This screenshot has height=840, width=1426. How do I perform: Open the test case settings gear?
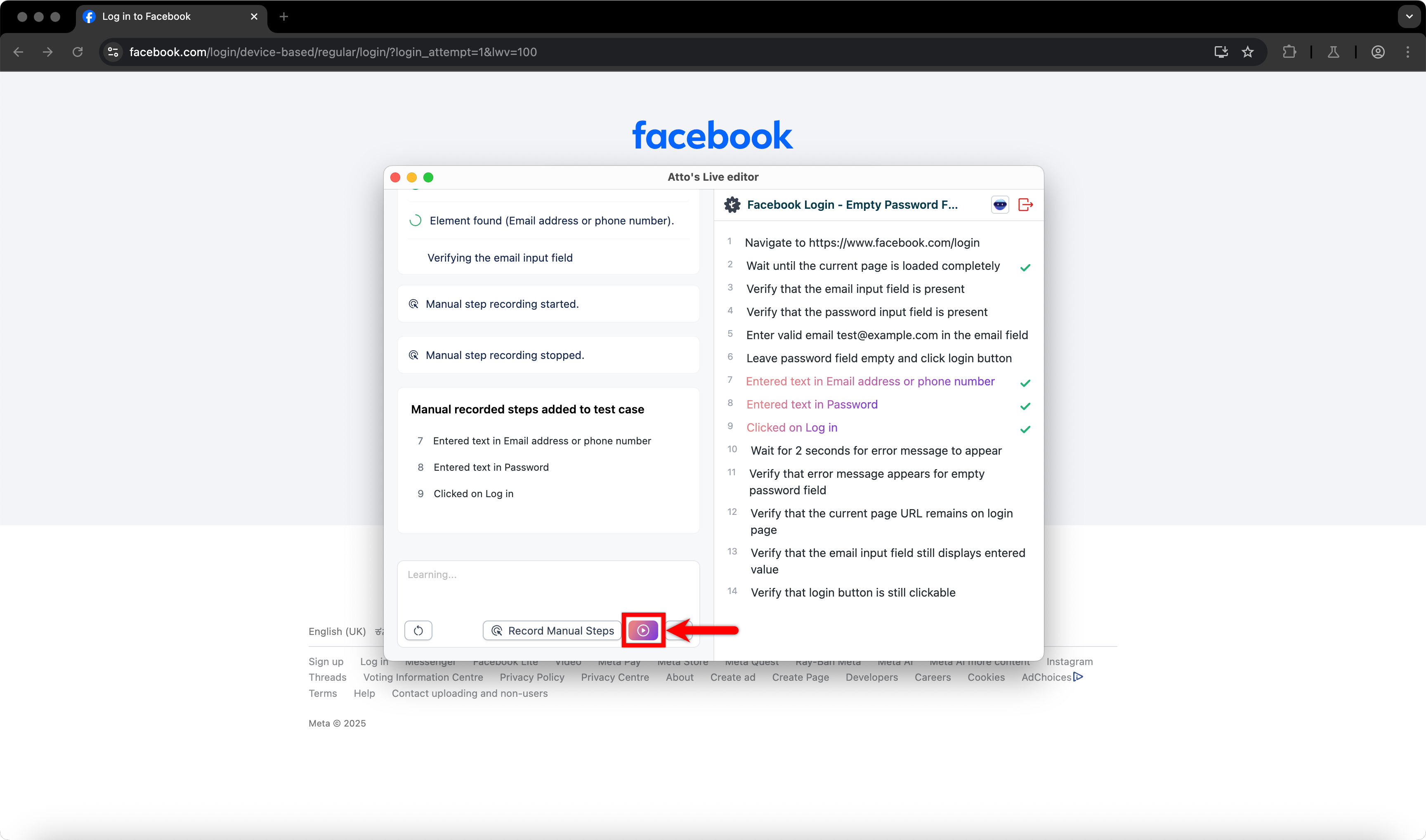(732, 205)
